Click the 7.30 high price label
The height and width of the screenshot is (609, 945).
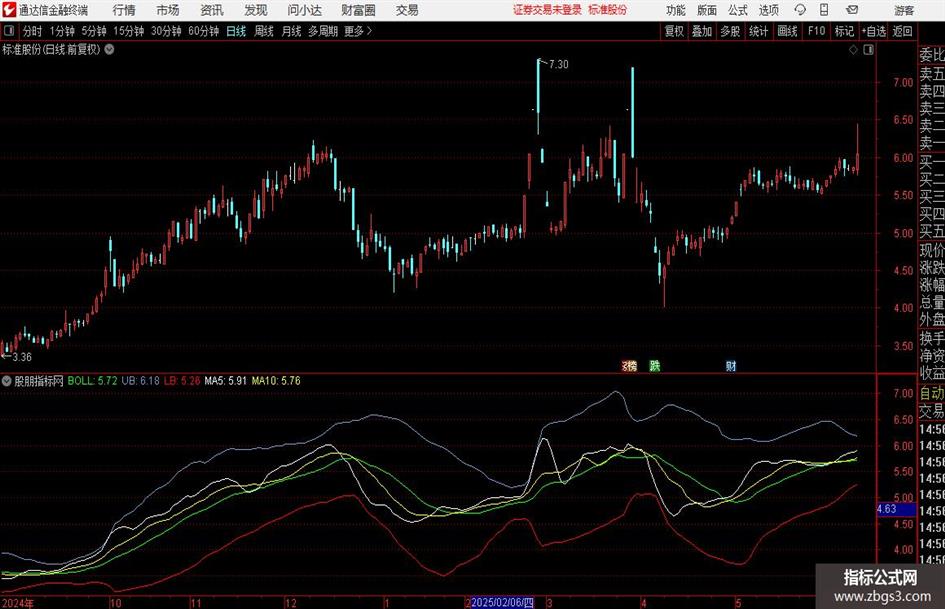(559, 64)
